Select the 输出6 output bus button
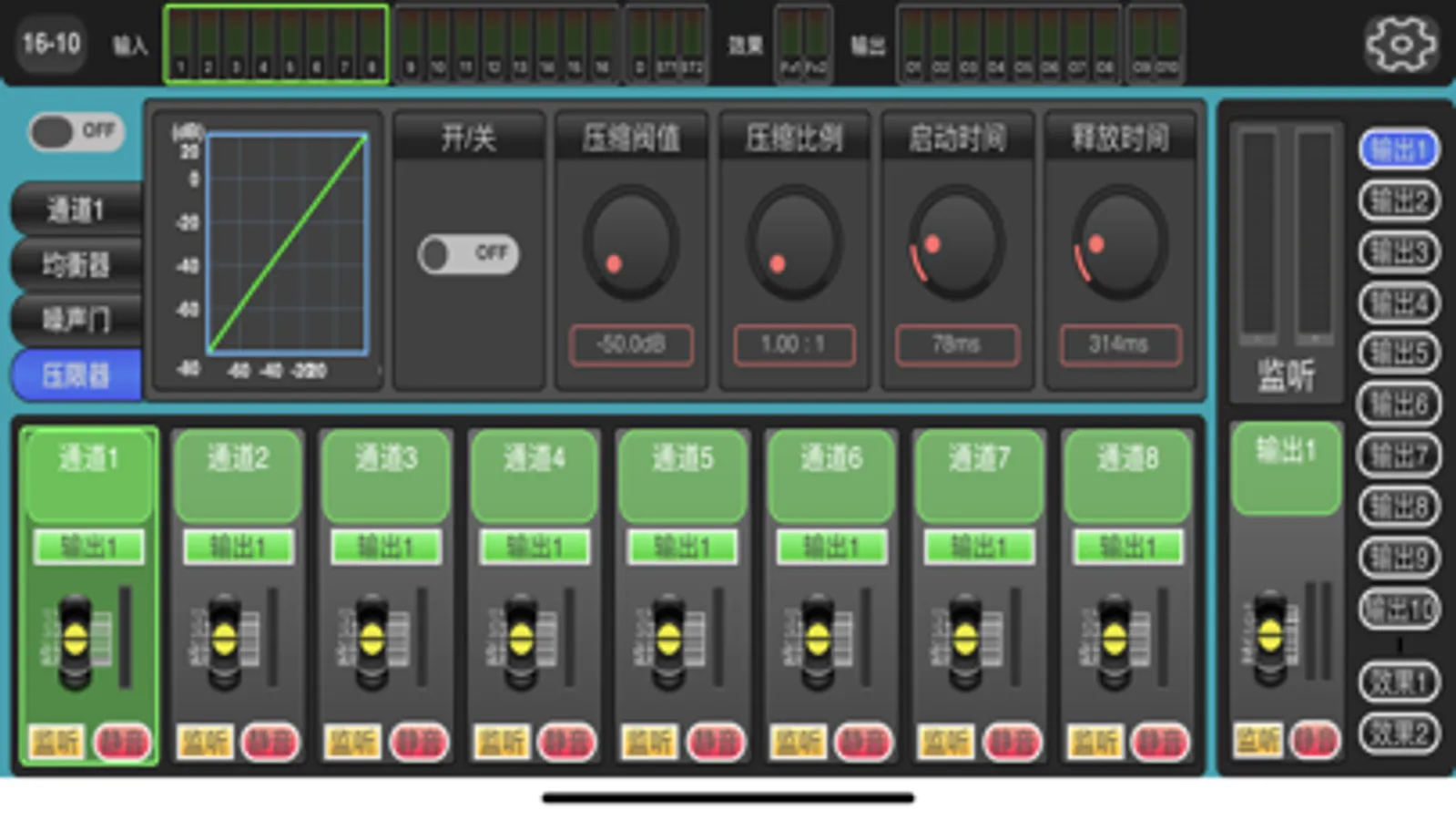The width and height of the screenshot is (1456, 820). (x=1400, y=404)
